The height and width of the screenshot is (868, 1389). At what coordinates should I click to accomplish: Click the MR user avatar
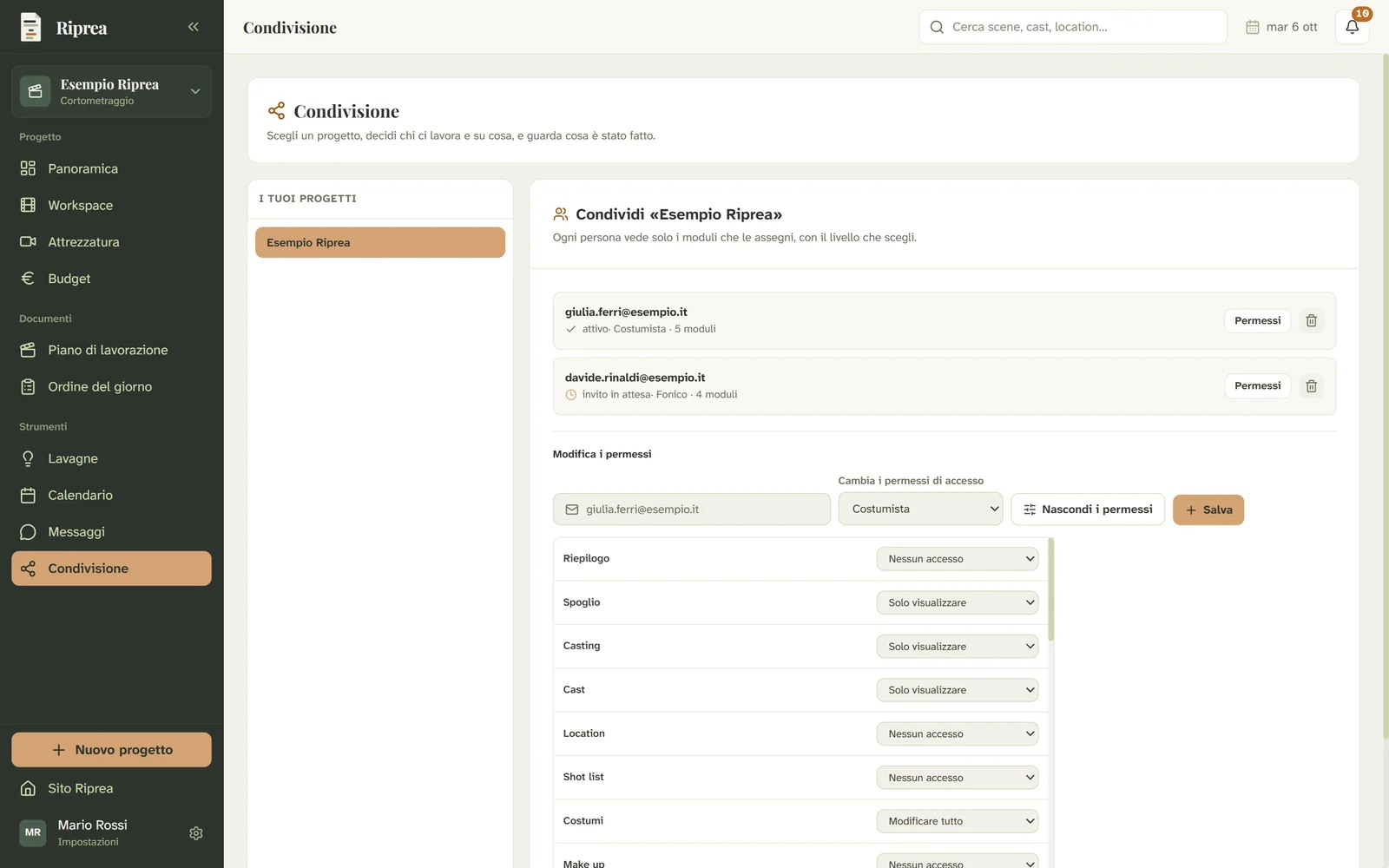point(33,832)
